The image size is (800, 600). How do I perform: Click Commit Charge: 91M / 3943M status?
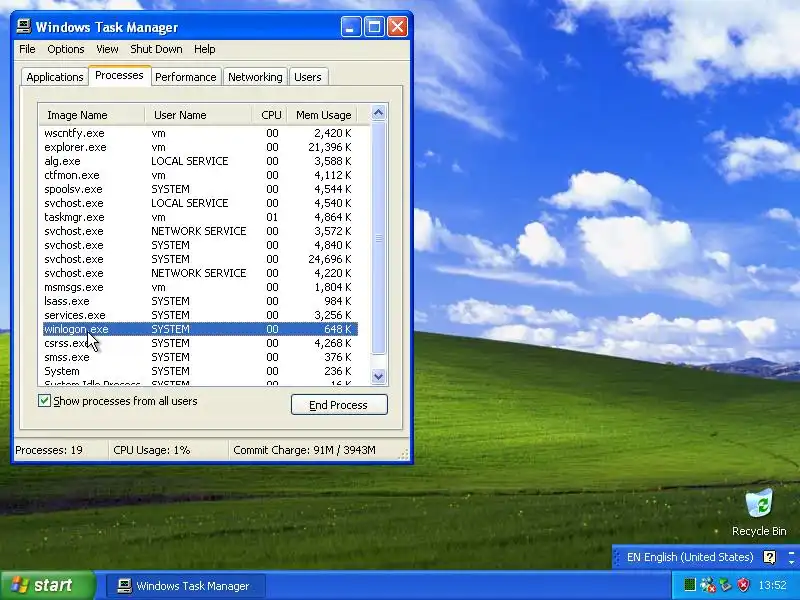click(x=305, y=450)
